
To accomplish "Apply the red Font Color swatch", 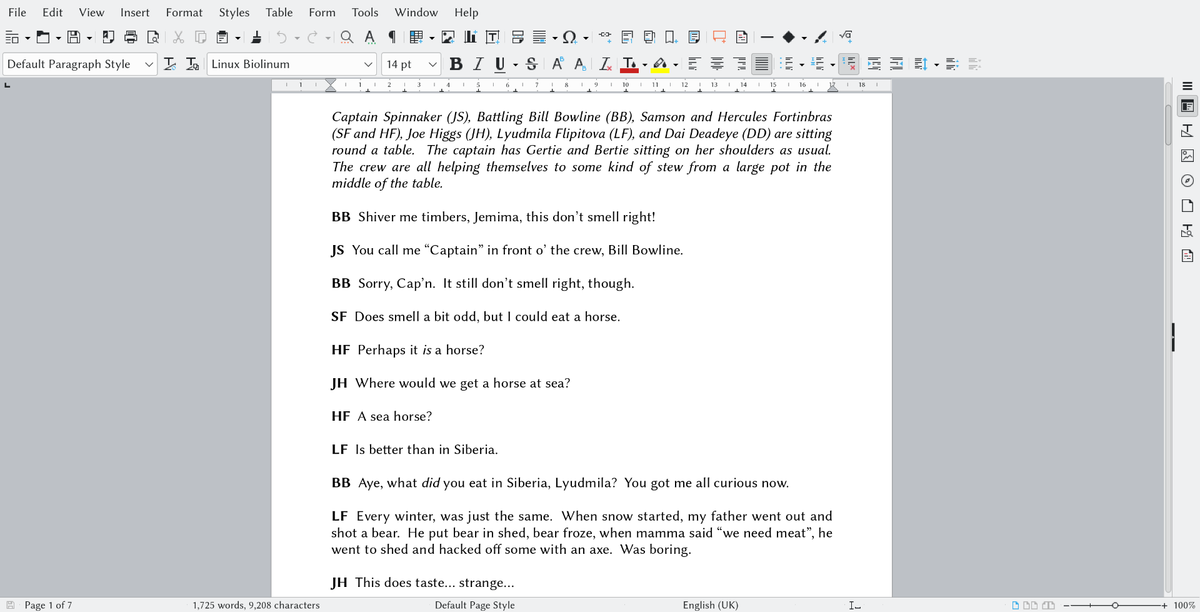I will [629, 64].
